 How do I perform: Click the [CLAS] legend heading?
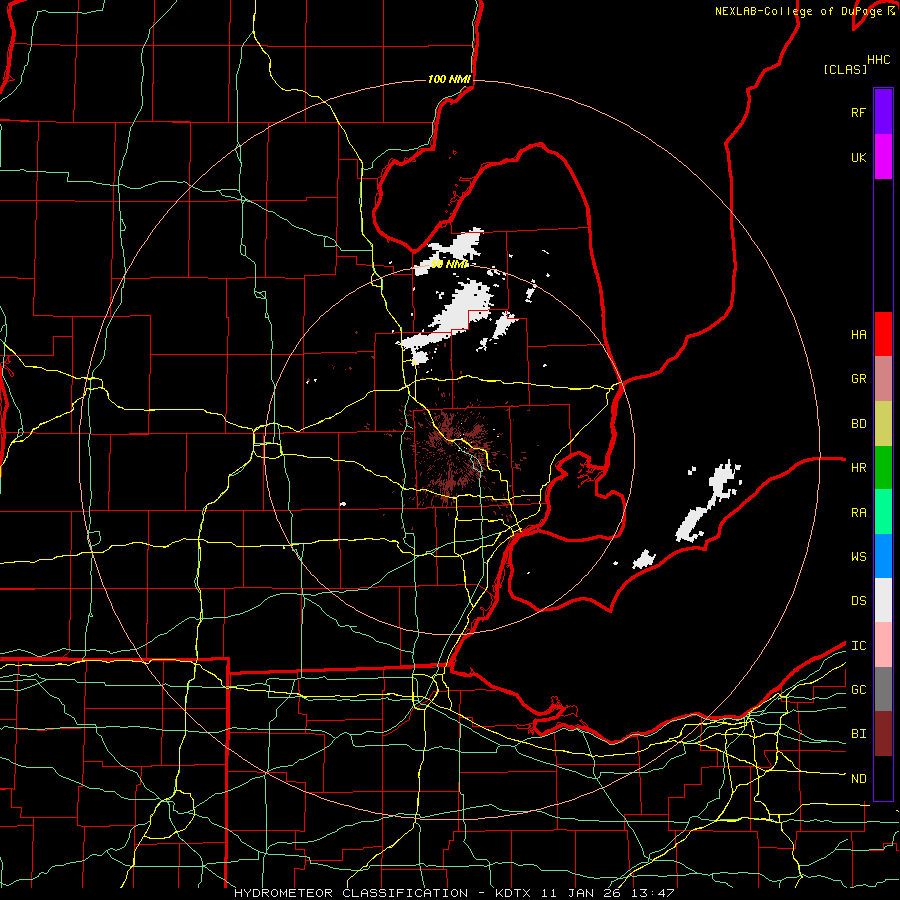coord(845,69)
